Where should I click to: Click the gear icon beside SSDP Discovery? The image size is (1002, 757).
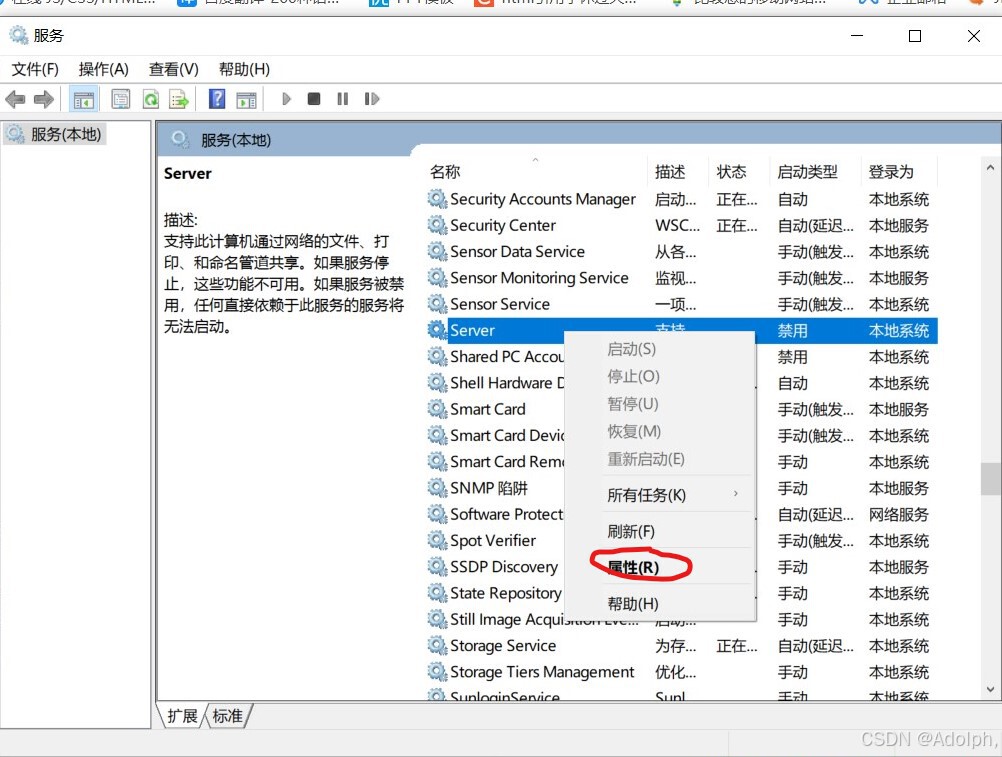pos(437,567)
